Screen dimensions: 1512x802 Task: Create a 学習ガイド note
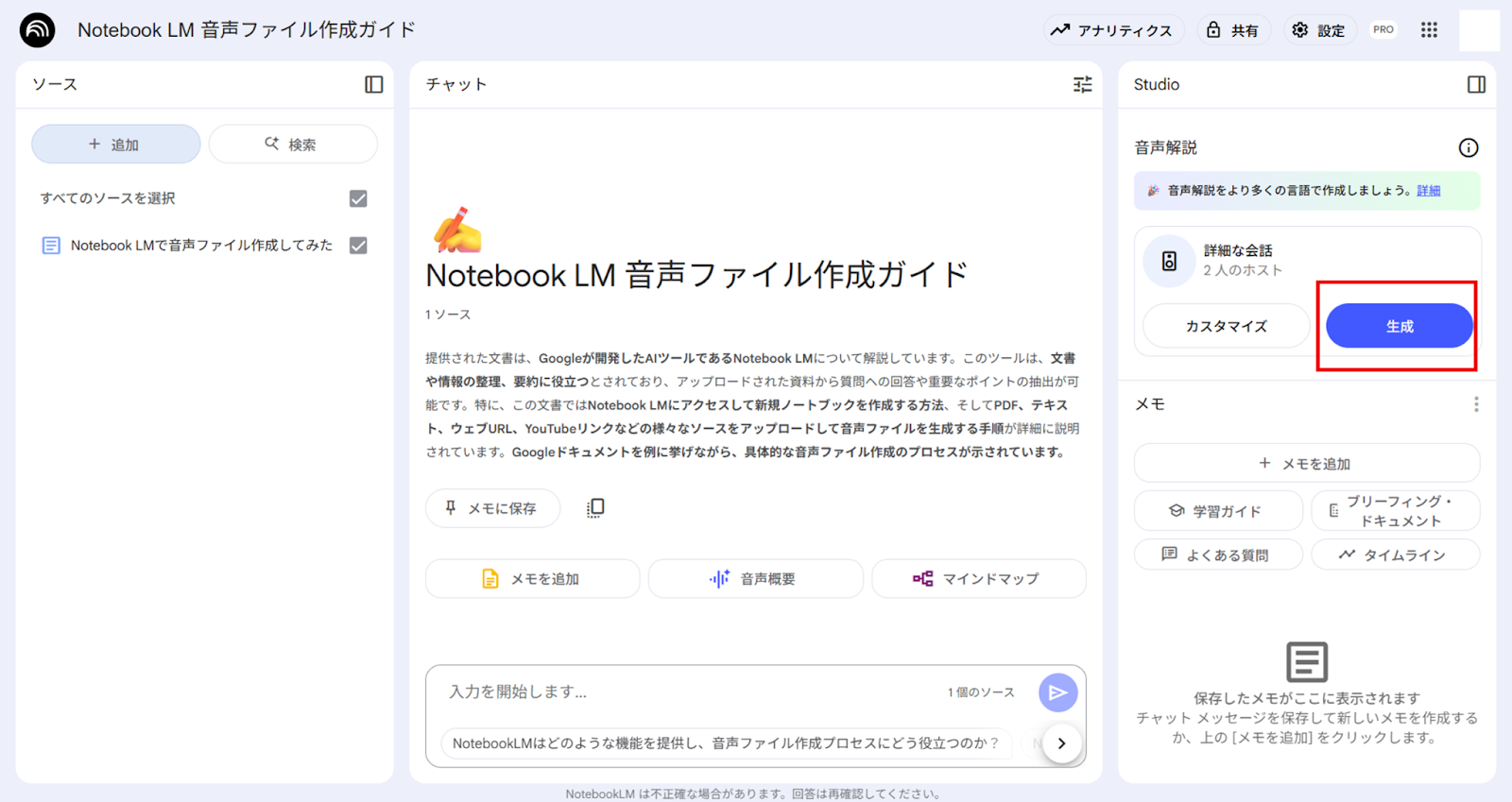(x=1219, y=511)
